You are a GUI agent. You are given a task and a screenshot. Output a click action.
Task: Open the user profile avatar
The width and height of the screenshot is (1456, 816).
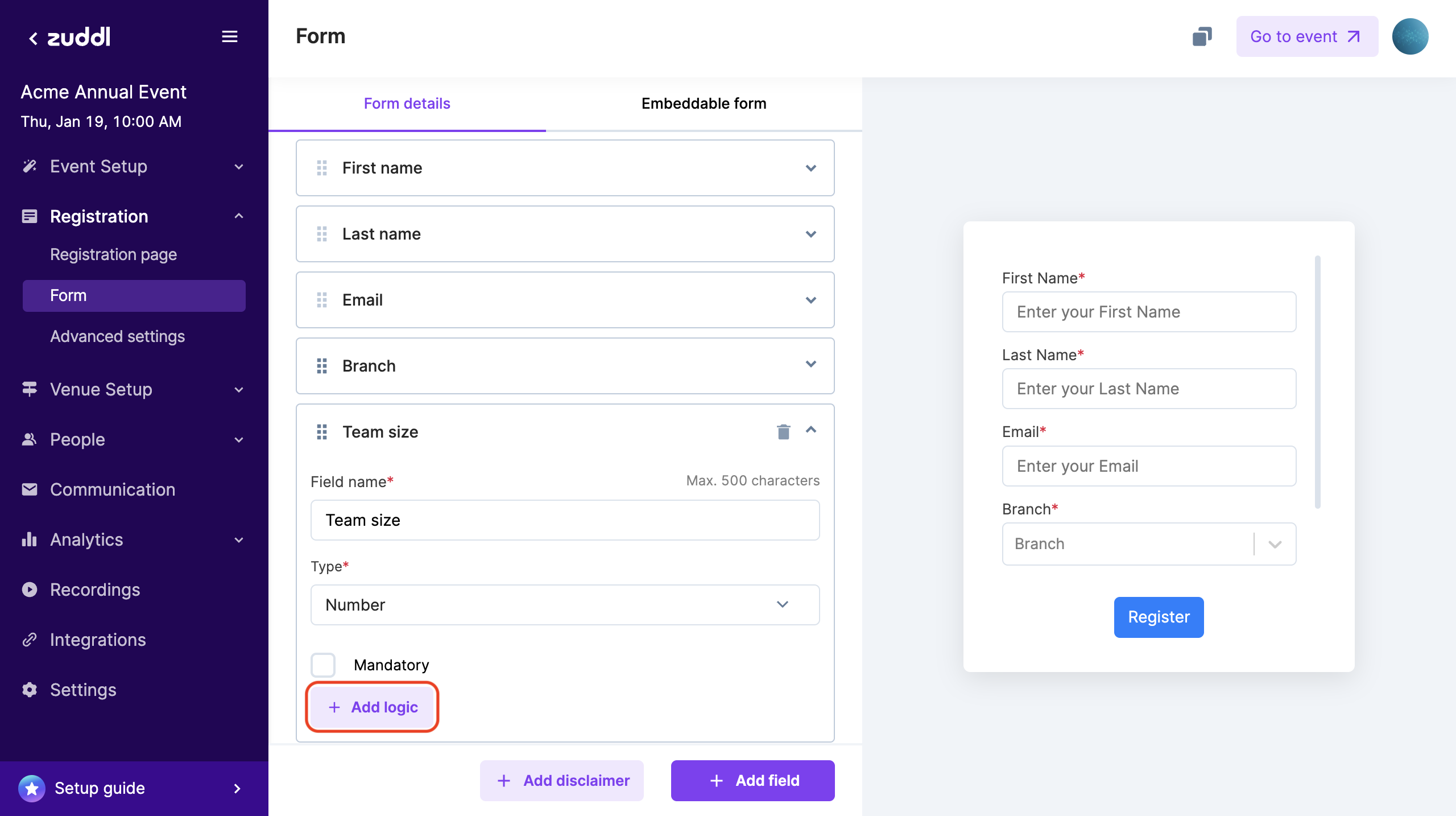(x=1410, y=36)
